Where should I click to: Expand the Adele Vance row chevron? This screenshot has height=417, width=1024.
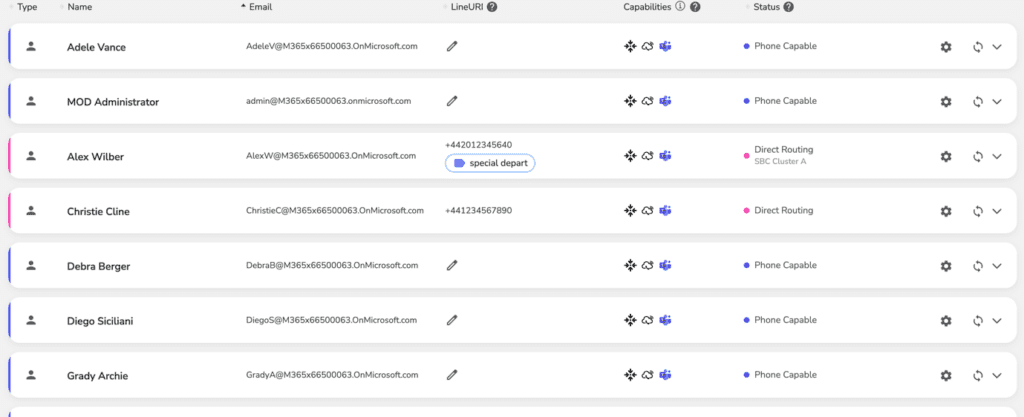pos(997,47)
